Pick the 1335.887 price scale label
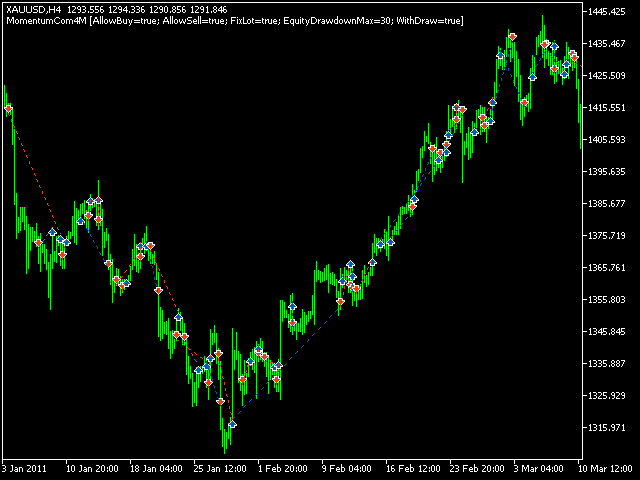Screen dimensions: 640x480 [607, 364]
